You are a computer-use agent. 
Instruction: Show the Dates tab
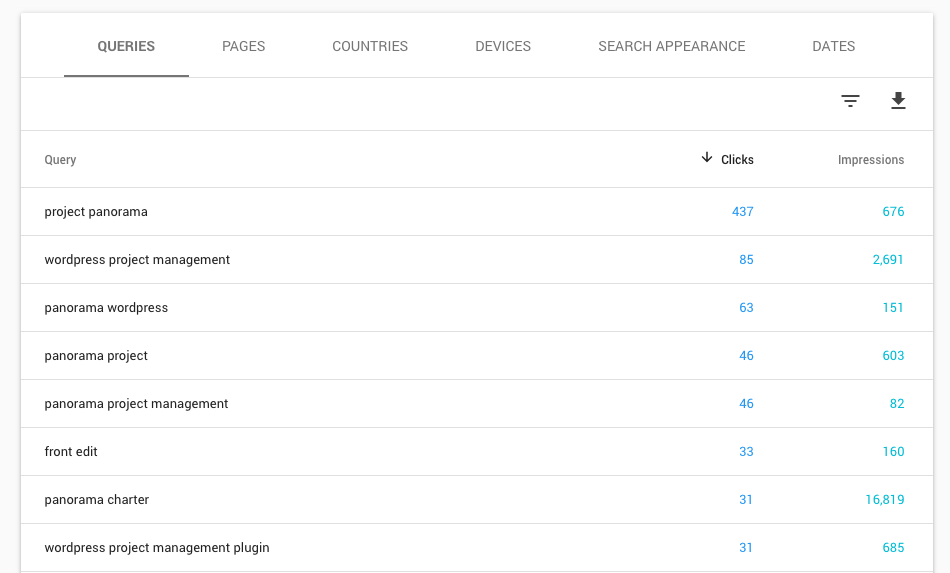(833, 46)
